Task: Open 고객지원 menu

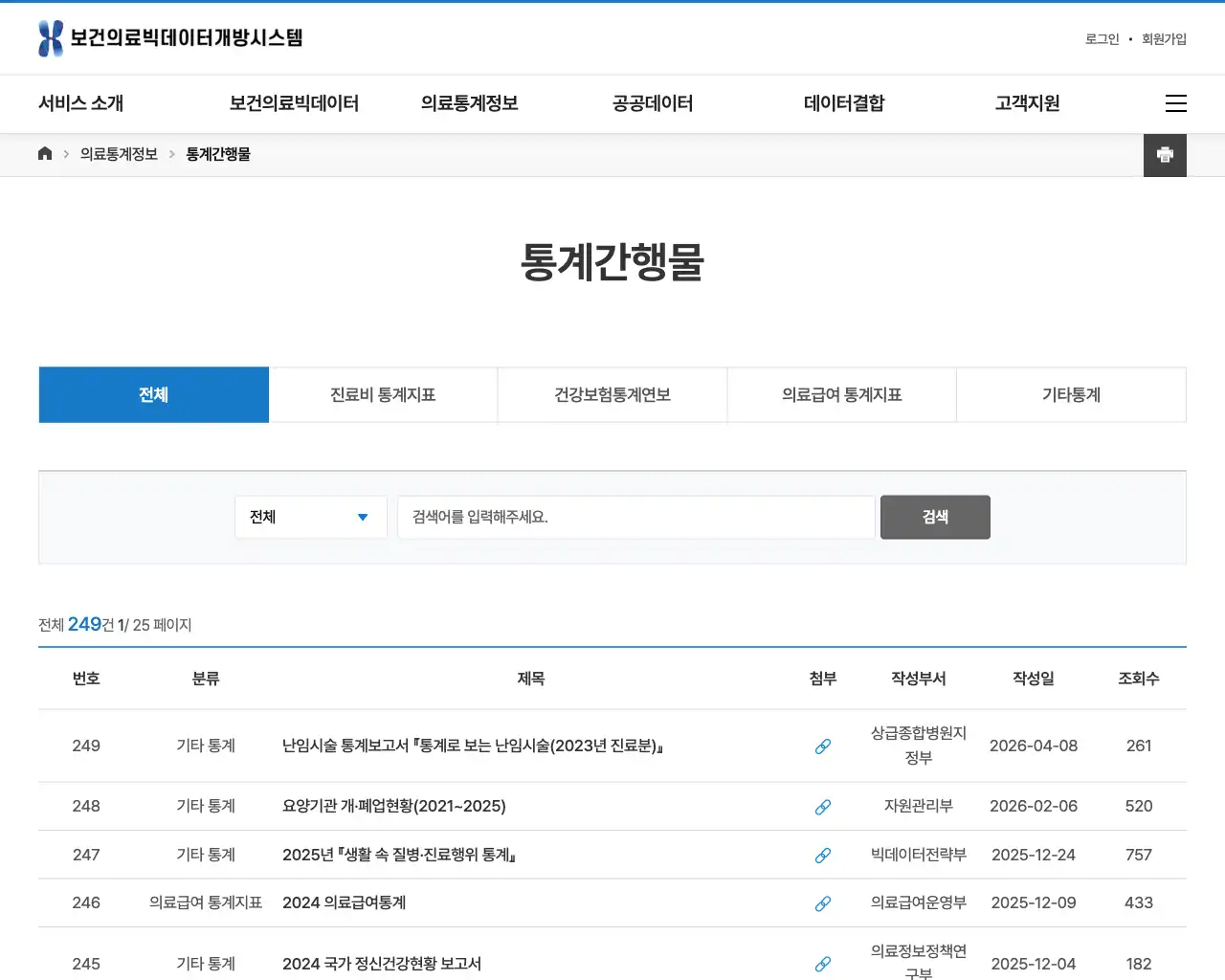Action: click(1027, 103)
